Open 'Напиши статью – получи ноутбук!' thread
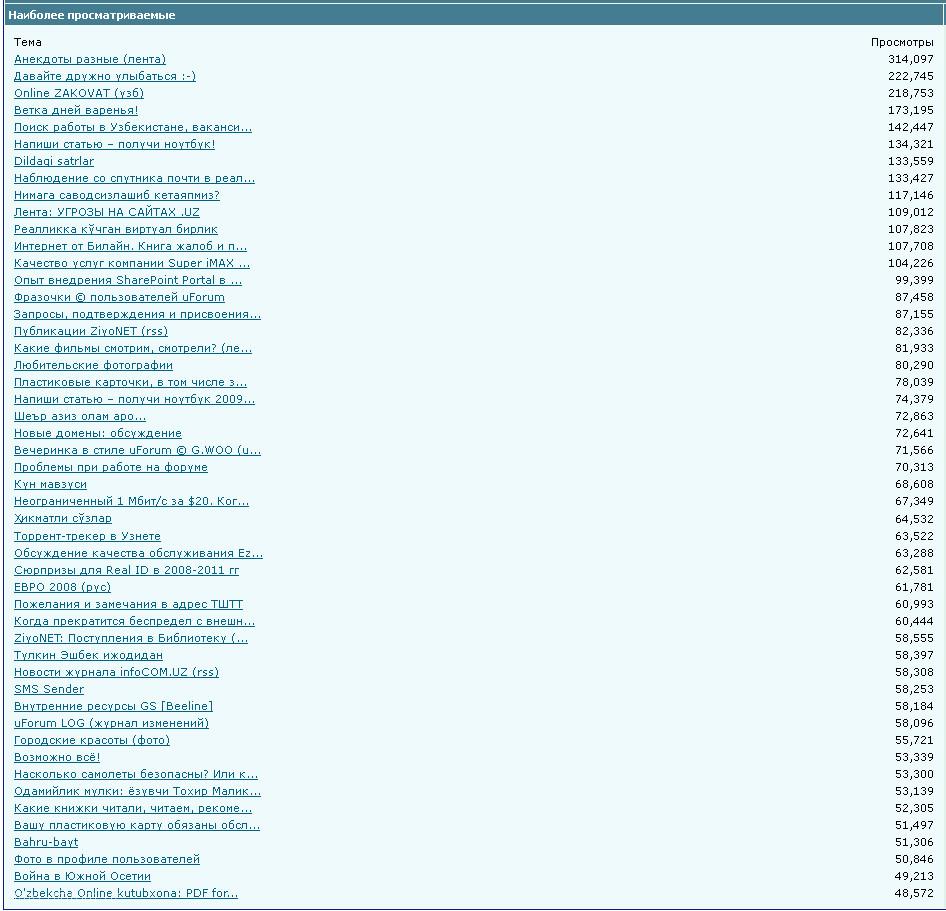 click(115, 144)
